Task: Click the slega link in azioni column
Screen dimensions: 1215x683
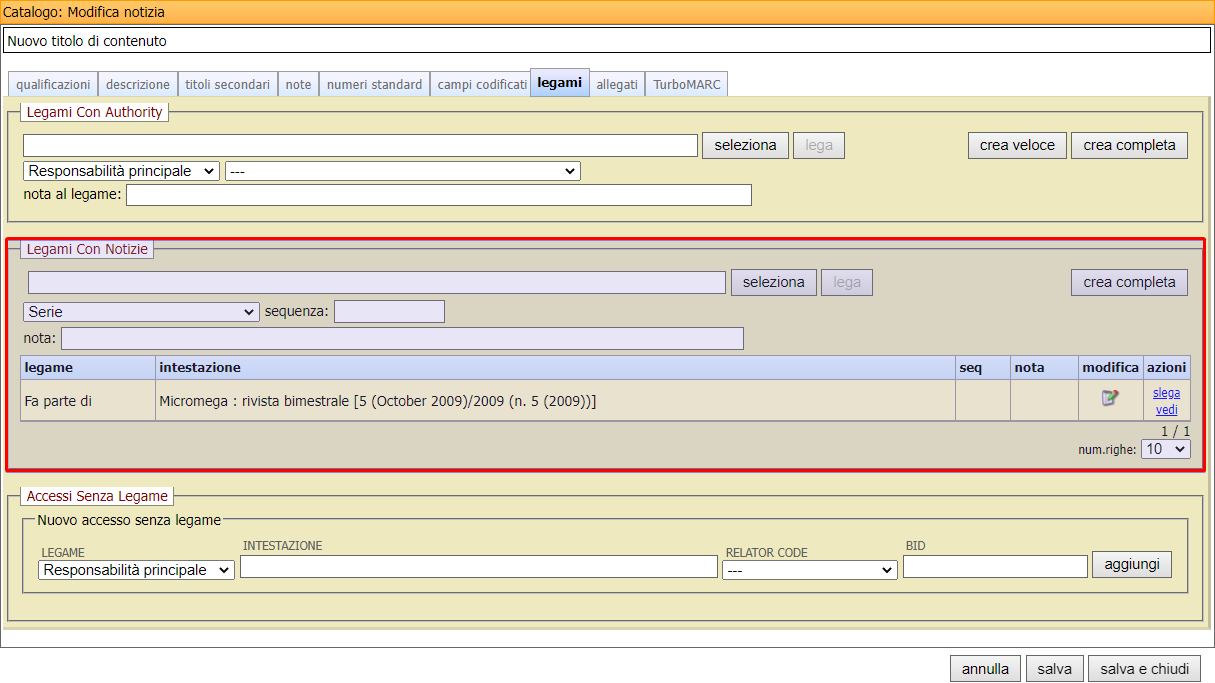Action: [x=1166, y=393]
